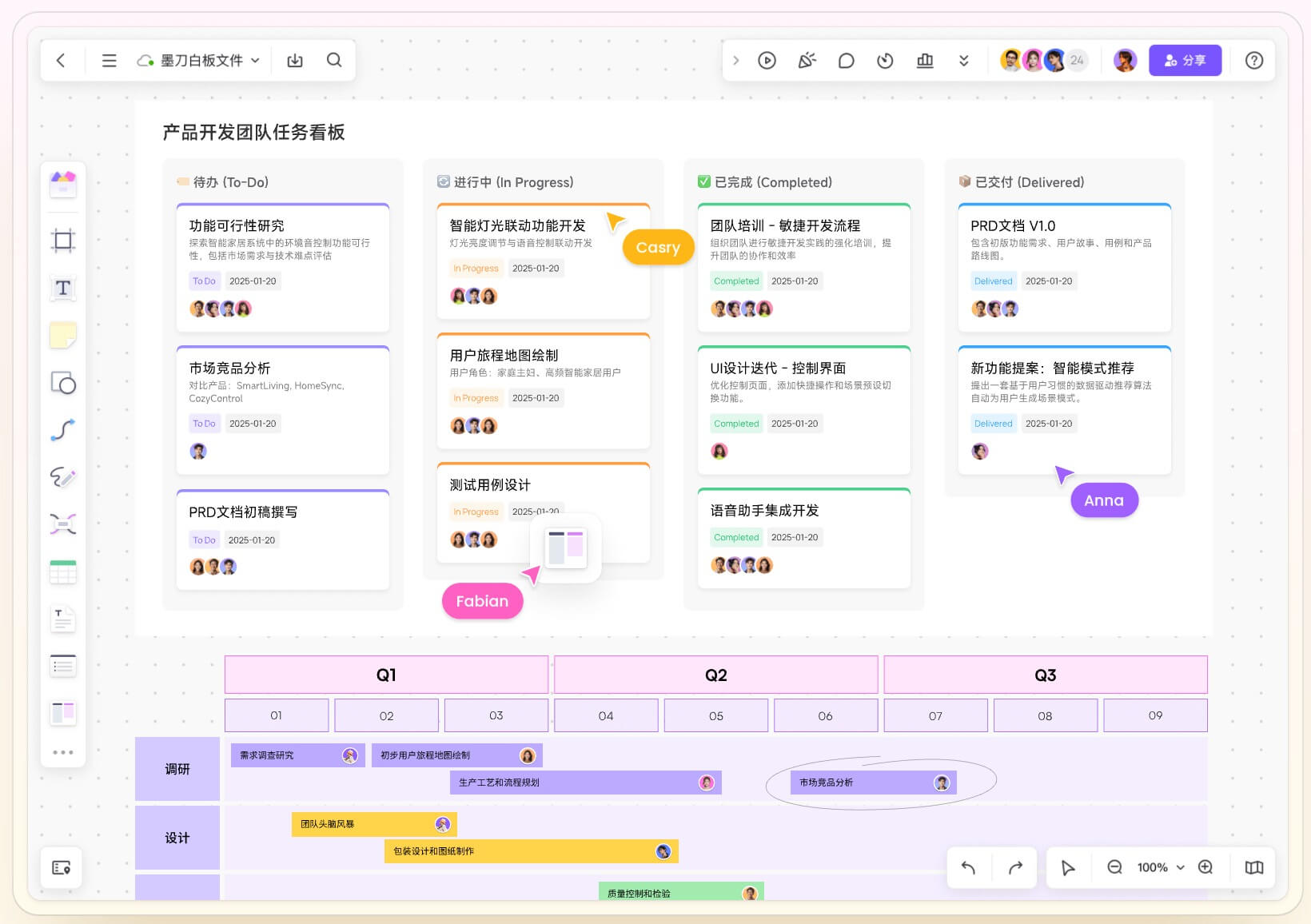The height and width of the screenshot is (924, 1311).
Task: Select the Connector line tool
Action: coord(63,430)
